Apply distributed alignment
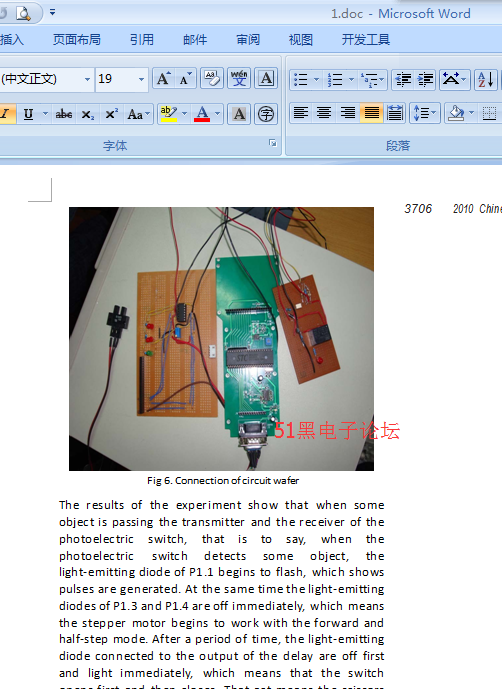The height and width of the screenshot is (689, 502). click(395, 114)
